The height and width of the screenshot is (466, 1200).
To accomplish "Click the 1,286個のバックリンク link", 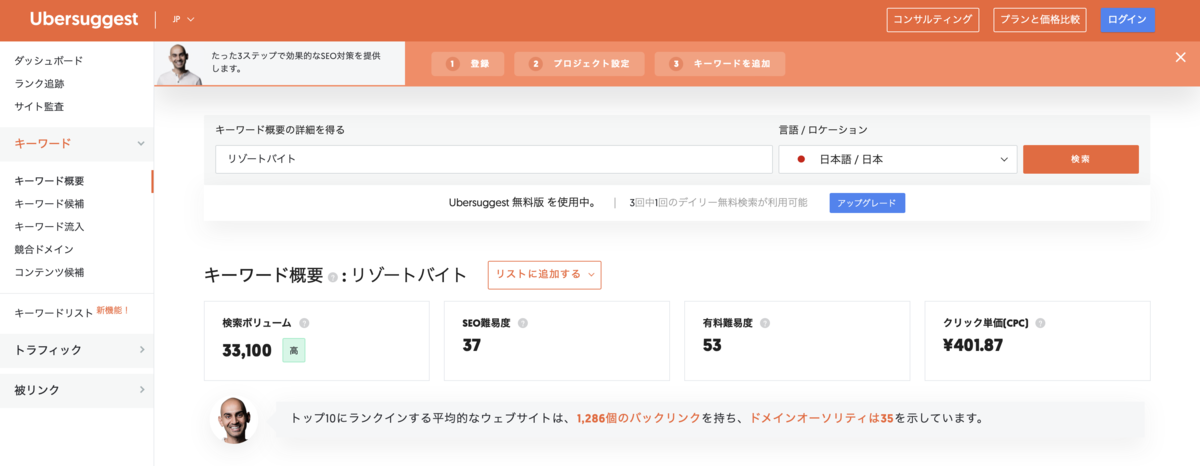I will 639,418.
